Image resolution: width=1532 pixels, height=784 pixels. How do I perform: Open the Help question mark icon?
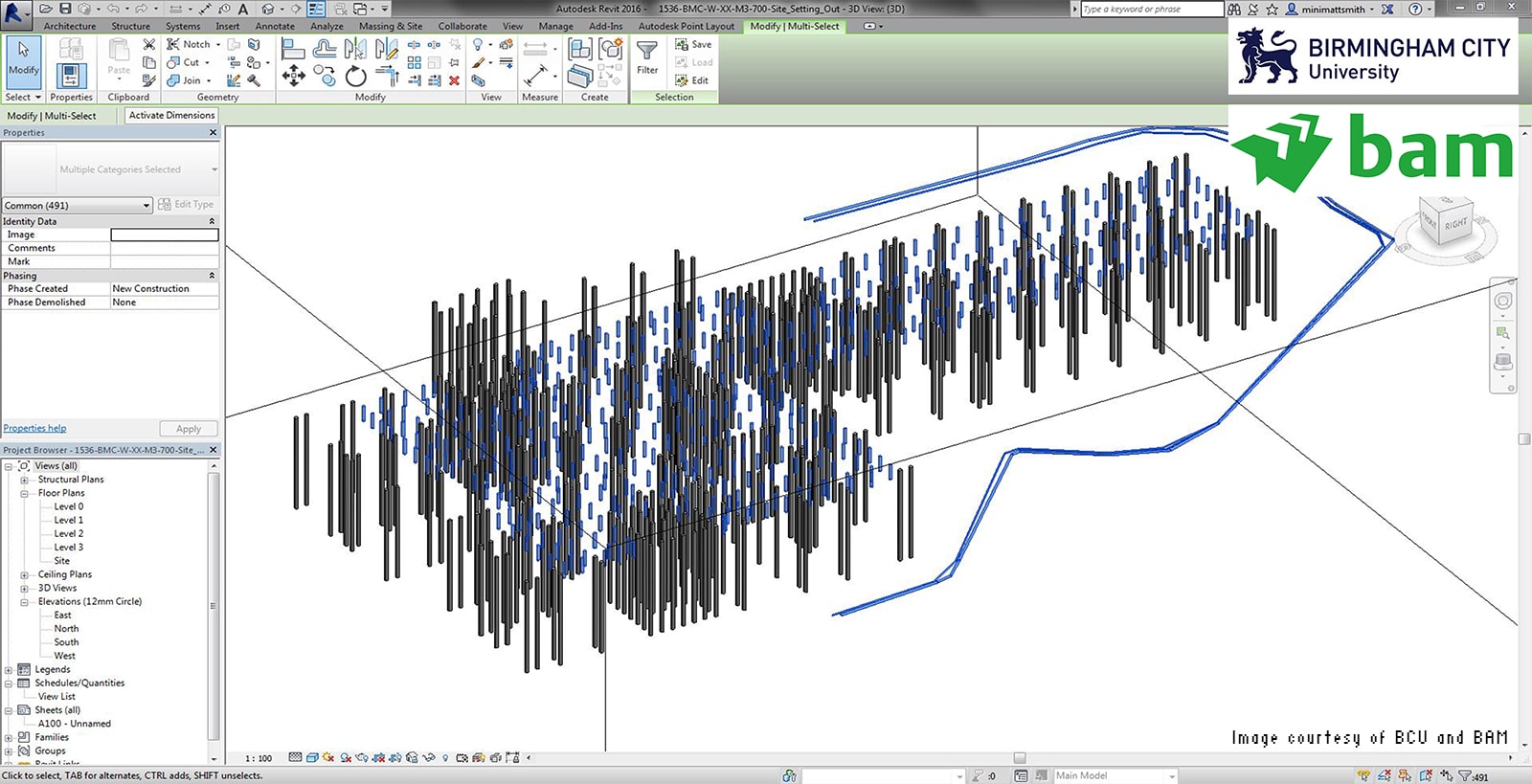1415,9
